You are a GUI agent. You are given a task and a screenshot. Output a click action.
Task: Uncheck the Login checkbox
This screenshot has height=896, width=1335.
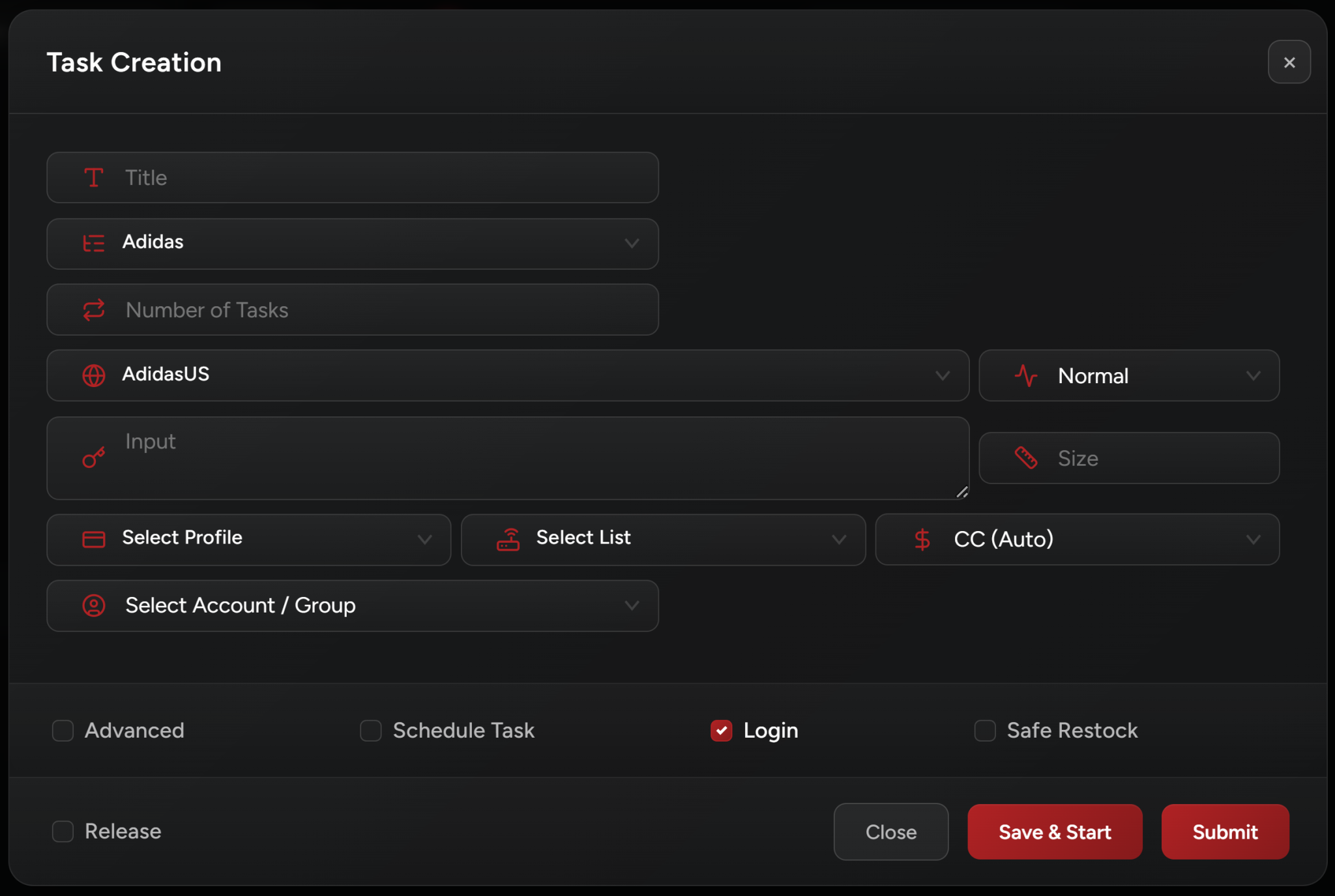point(722,730)
